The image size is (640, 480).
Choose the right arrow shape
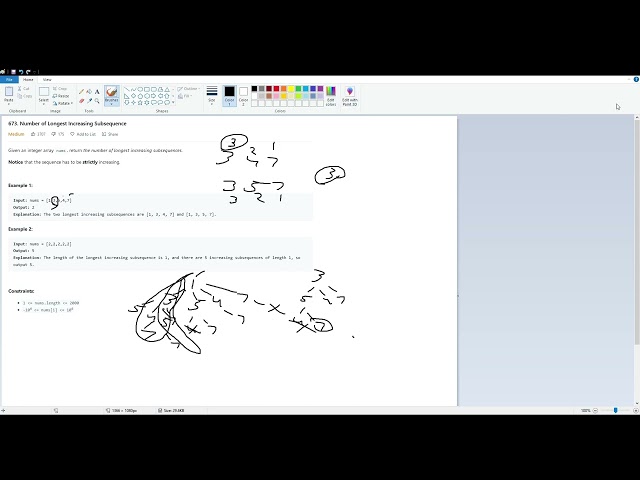tap(153, 96)
